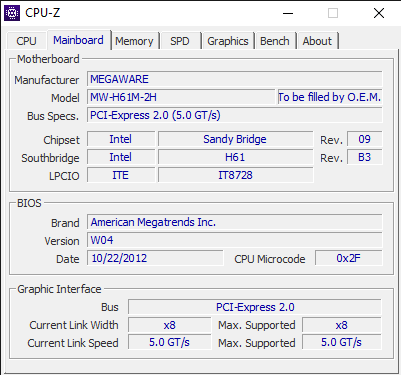Screen dimensions: 401x375
Task: Click the CPU Microcode 0x2F field
Action: 349,258
